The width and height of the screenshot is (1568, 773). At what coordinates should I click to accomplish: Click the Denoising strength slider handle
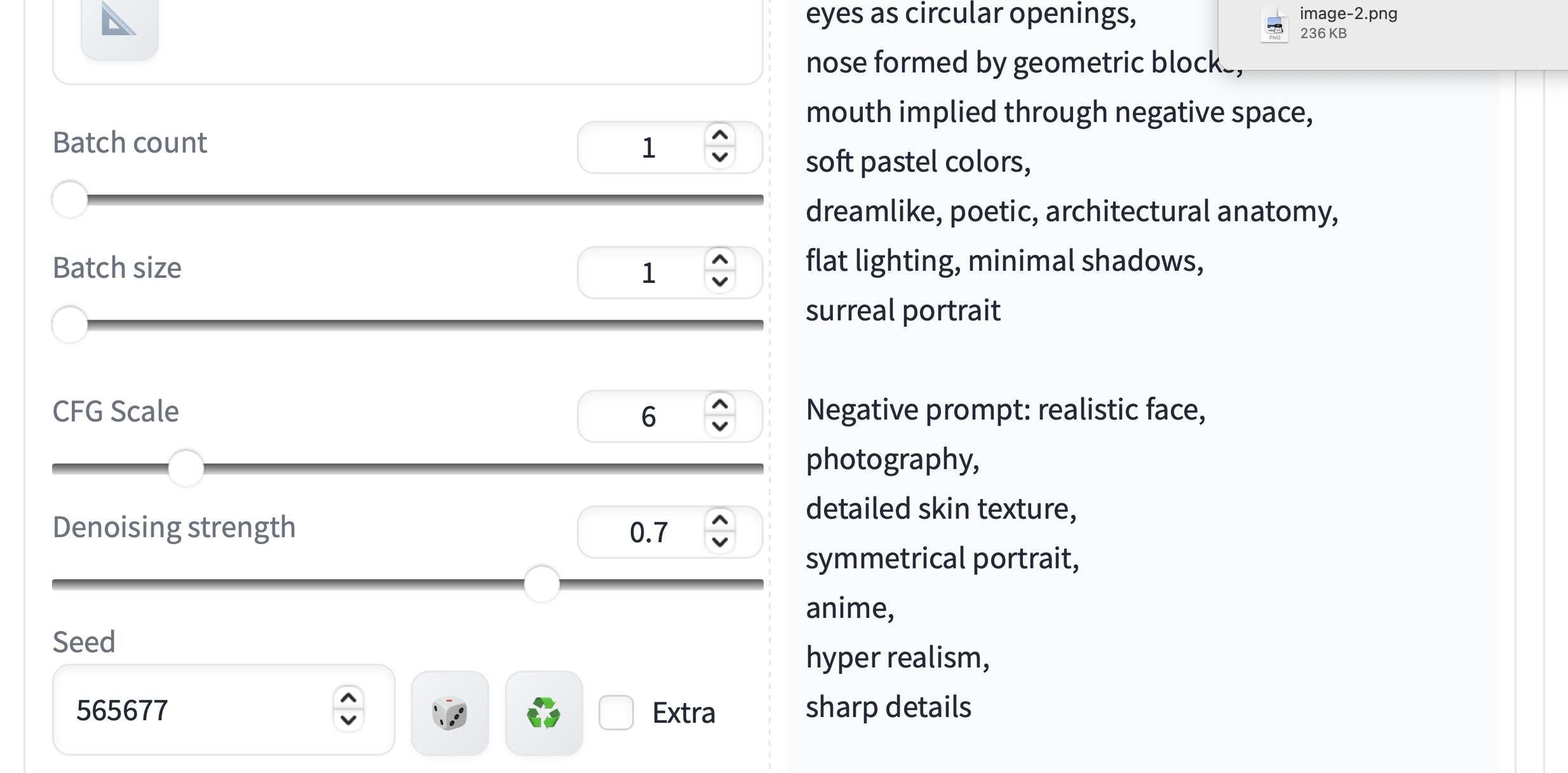pos(541,584)
